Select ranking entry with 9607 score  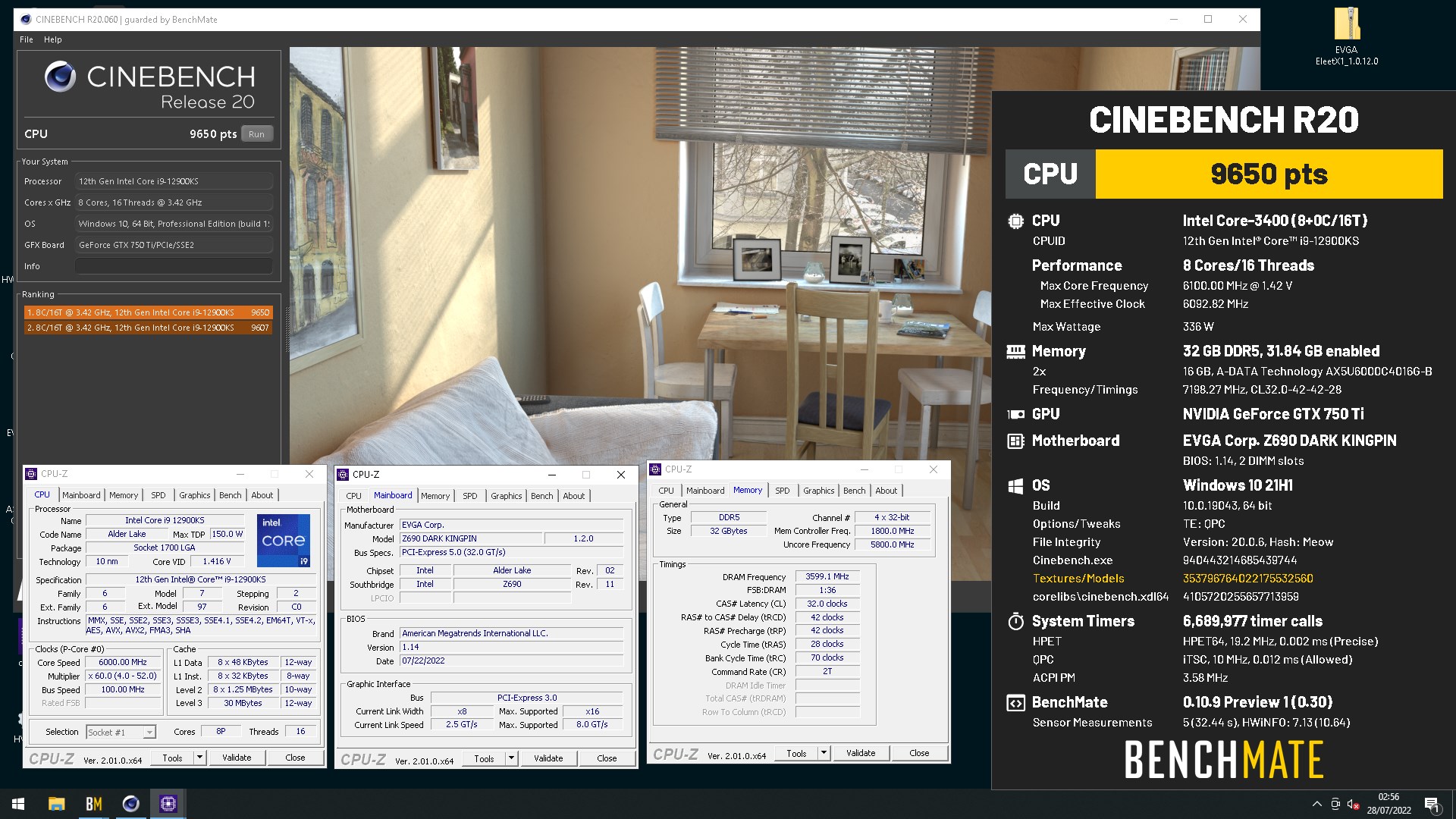click(148, 328)
